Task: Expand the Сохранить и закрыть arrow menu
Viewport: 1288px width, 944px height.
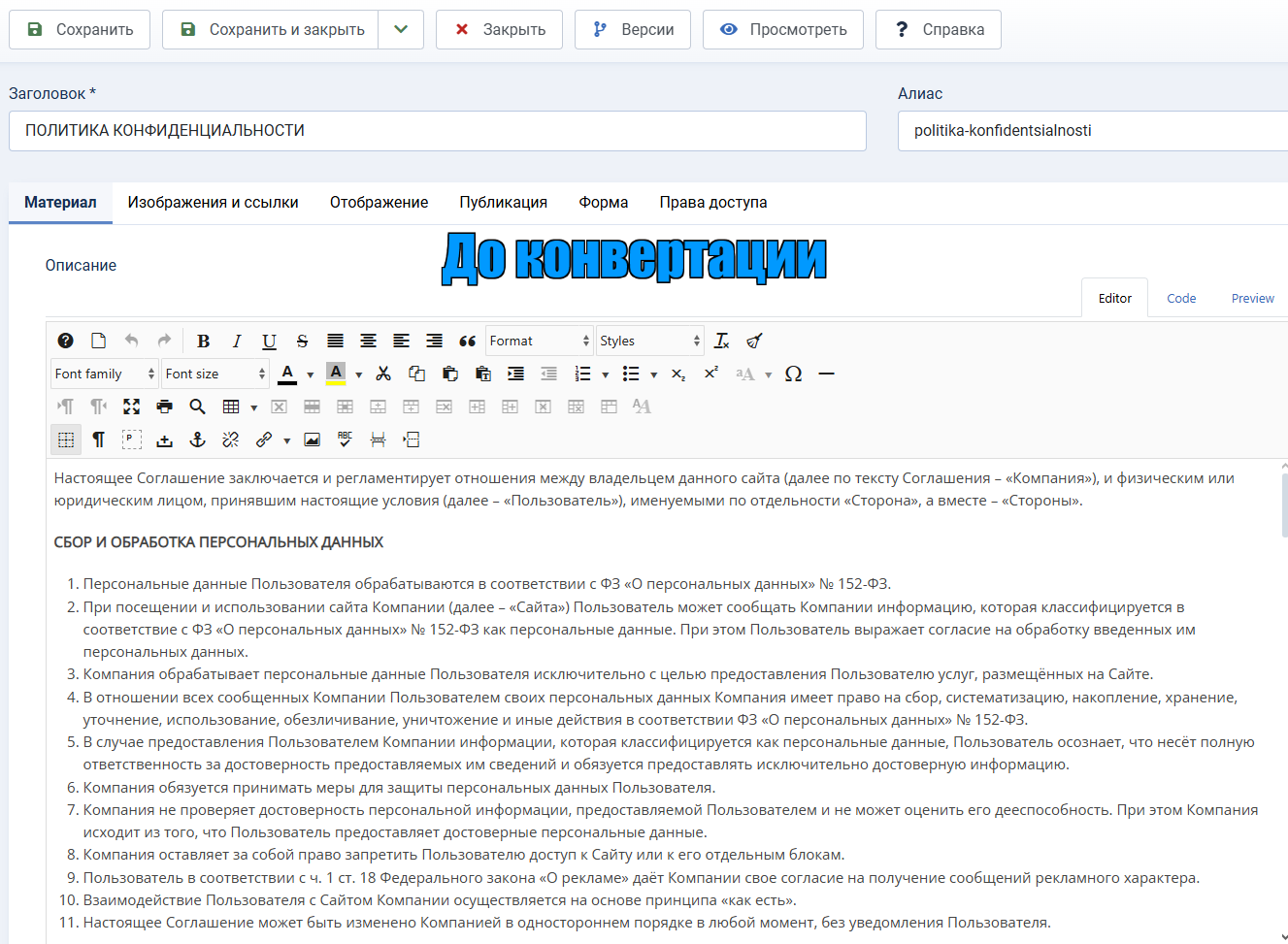Action: pos(401,29)
